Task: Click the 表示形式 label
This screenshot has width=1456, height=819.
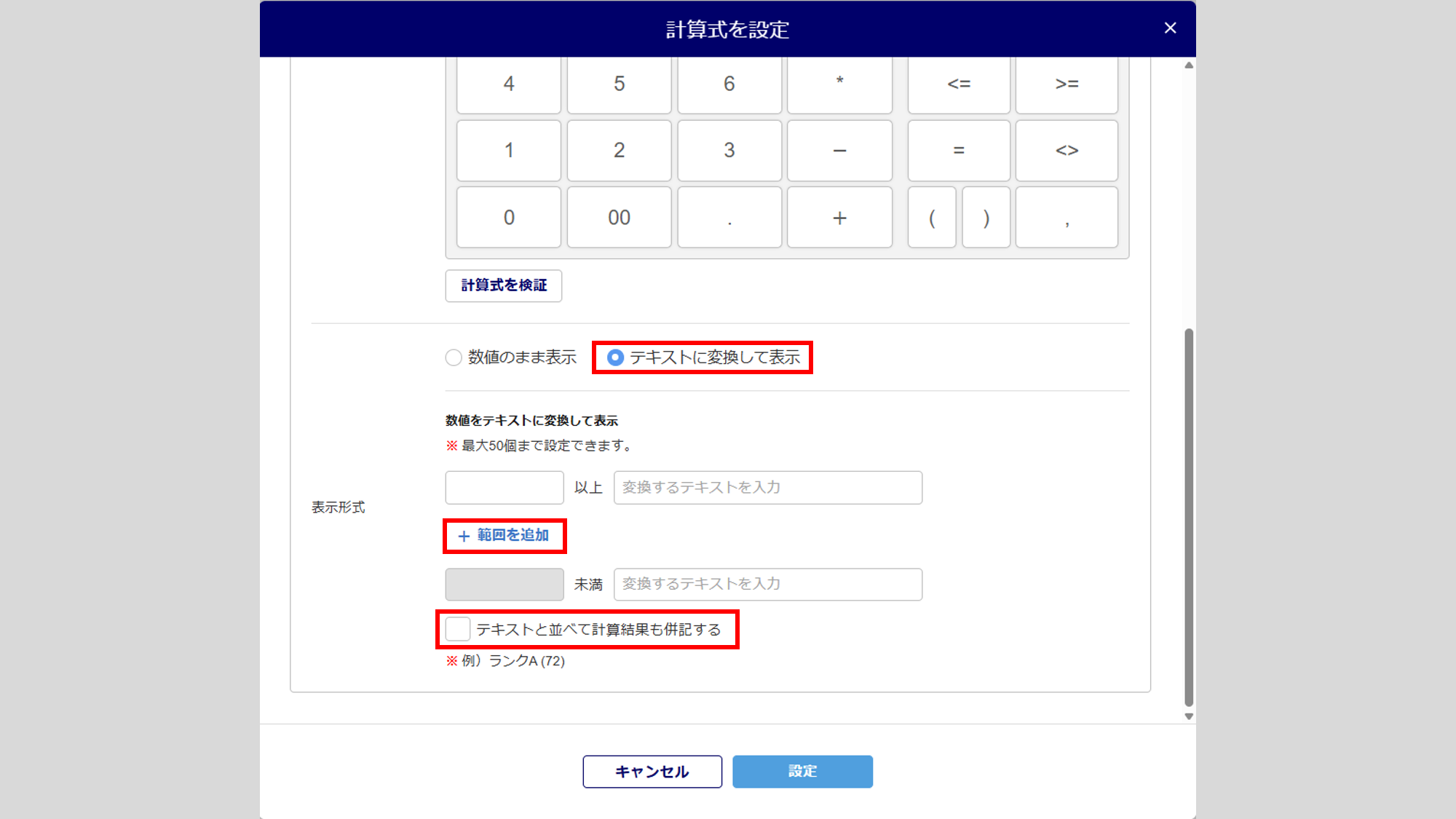Action: [339, 507]
